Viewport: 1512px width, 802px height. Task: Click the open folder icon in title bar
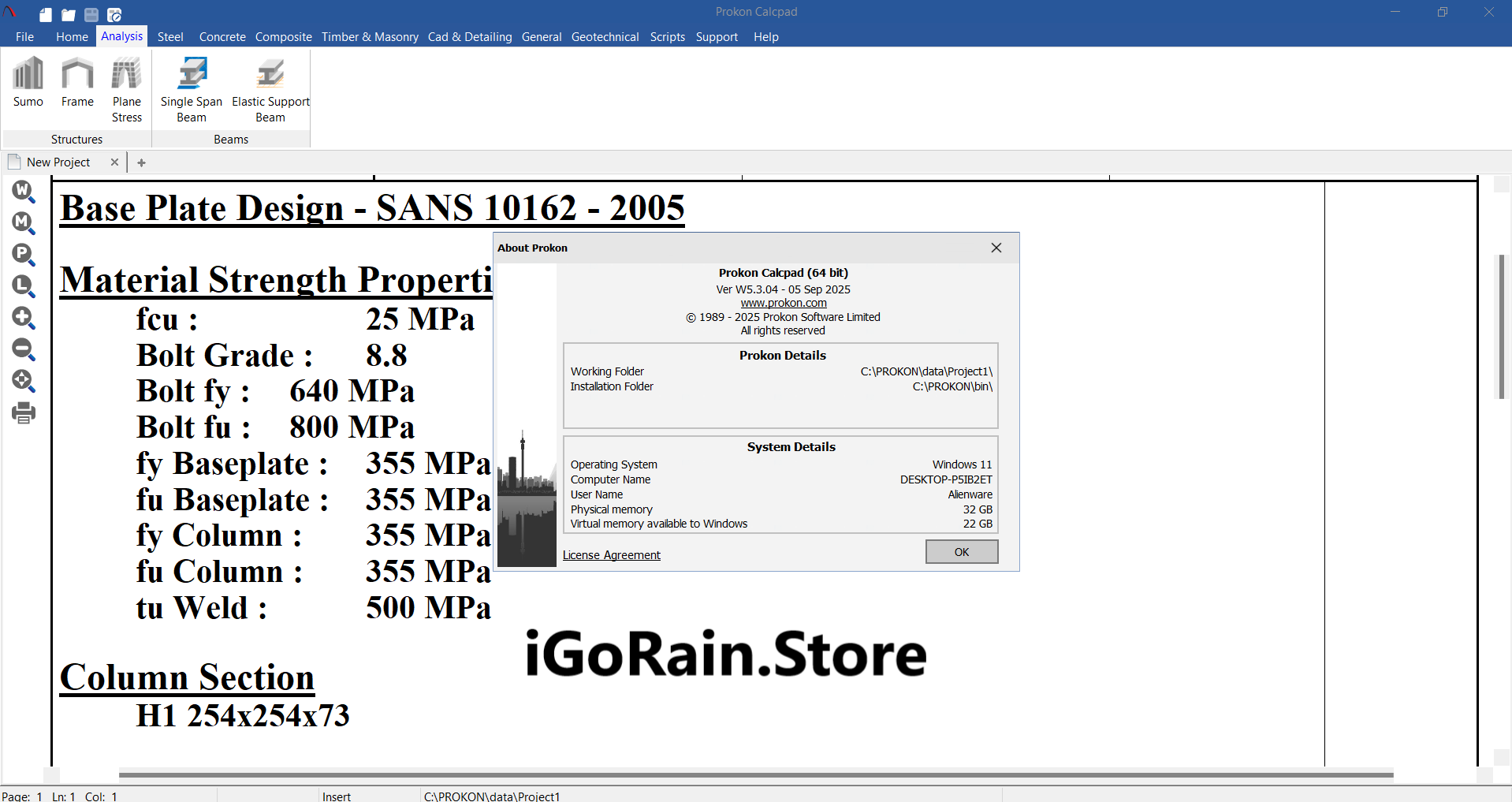click(69, 15)
